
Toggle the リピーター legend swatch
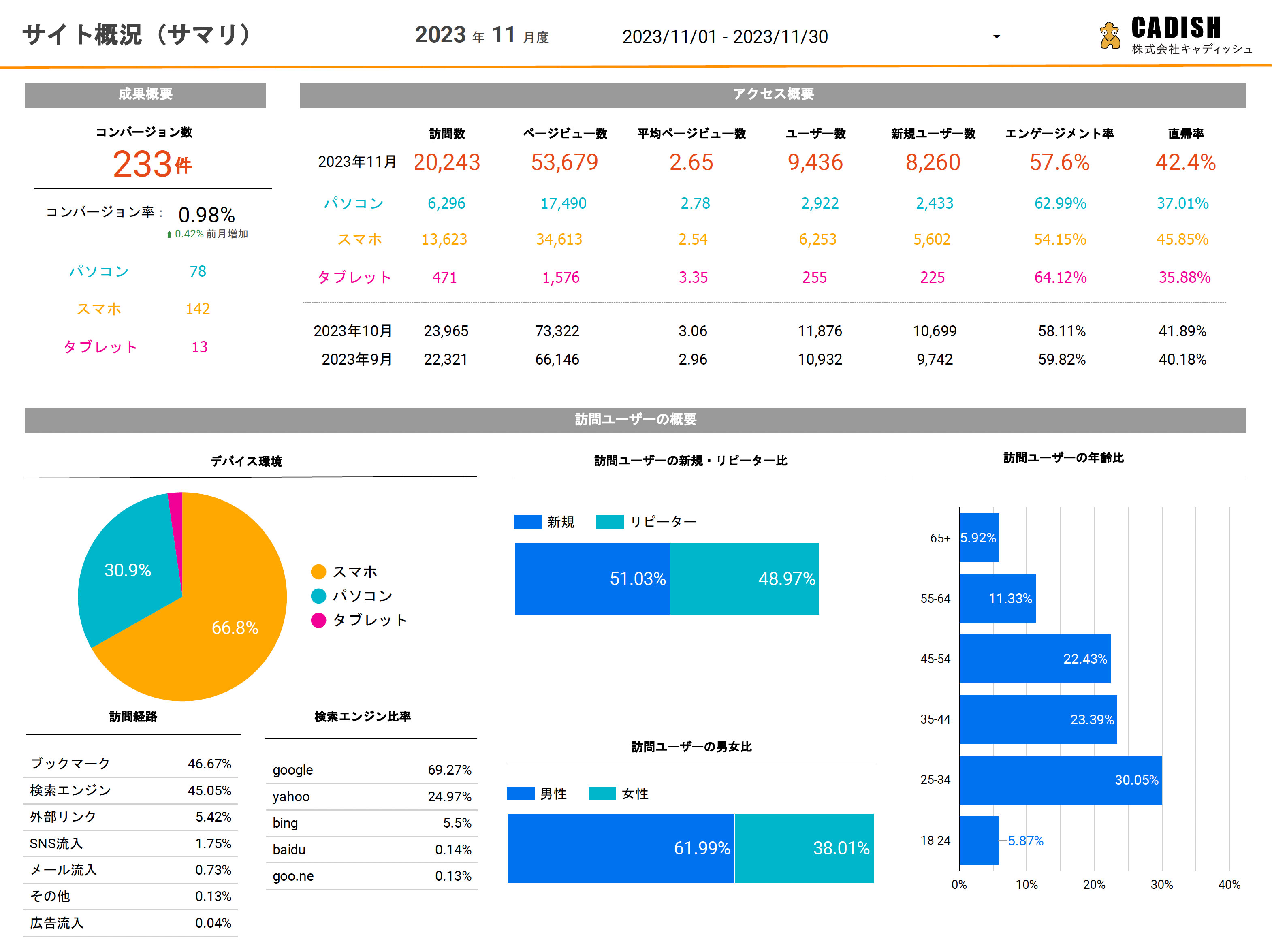tap(610, 522)
